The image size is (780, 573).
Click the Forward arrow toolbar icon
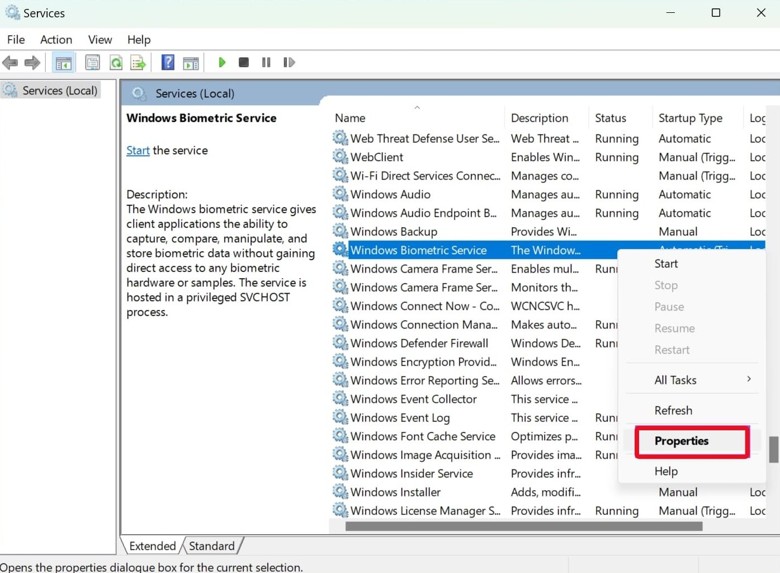pos(32,63)
